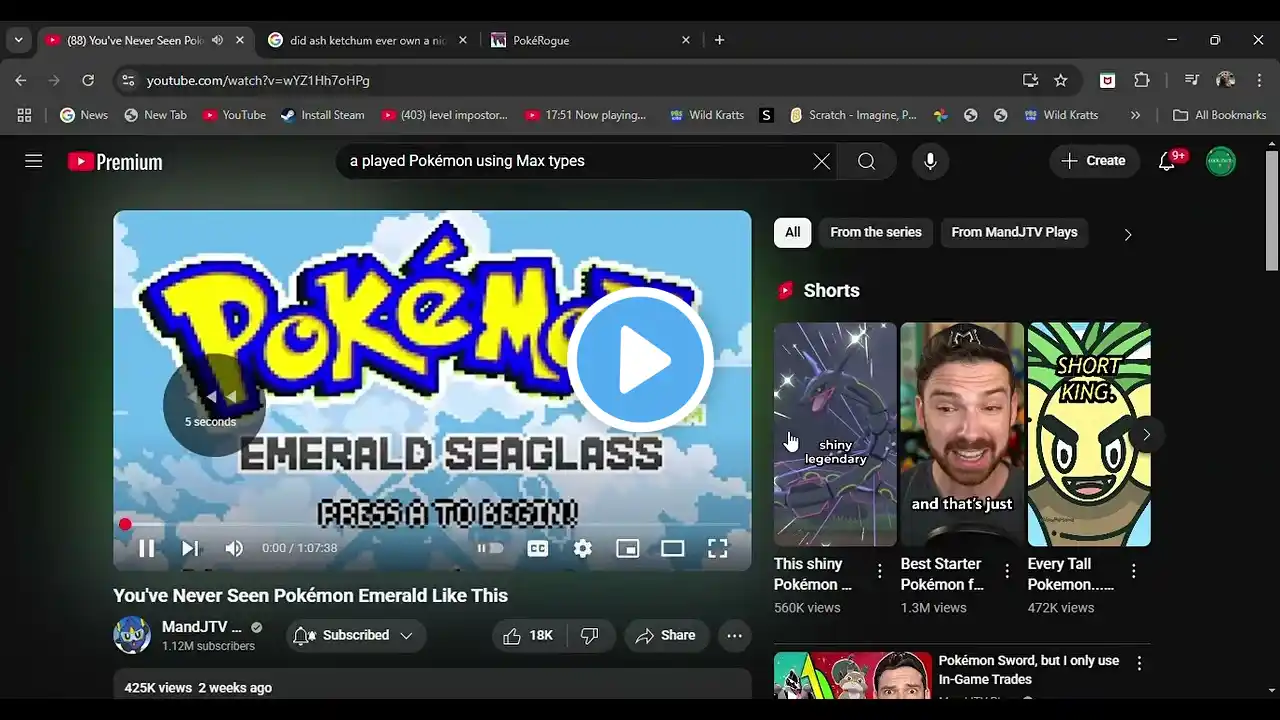The width and height of the screenshot is (1280, 720).
Task: Open the Chrome menu three dots
Action: point(1259,80)
